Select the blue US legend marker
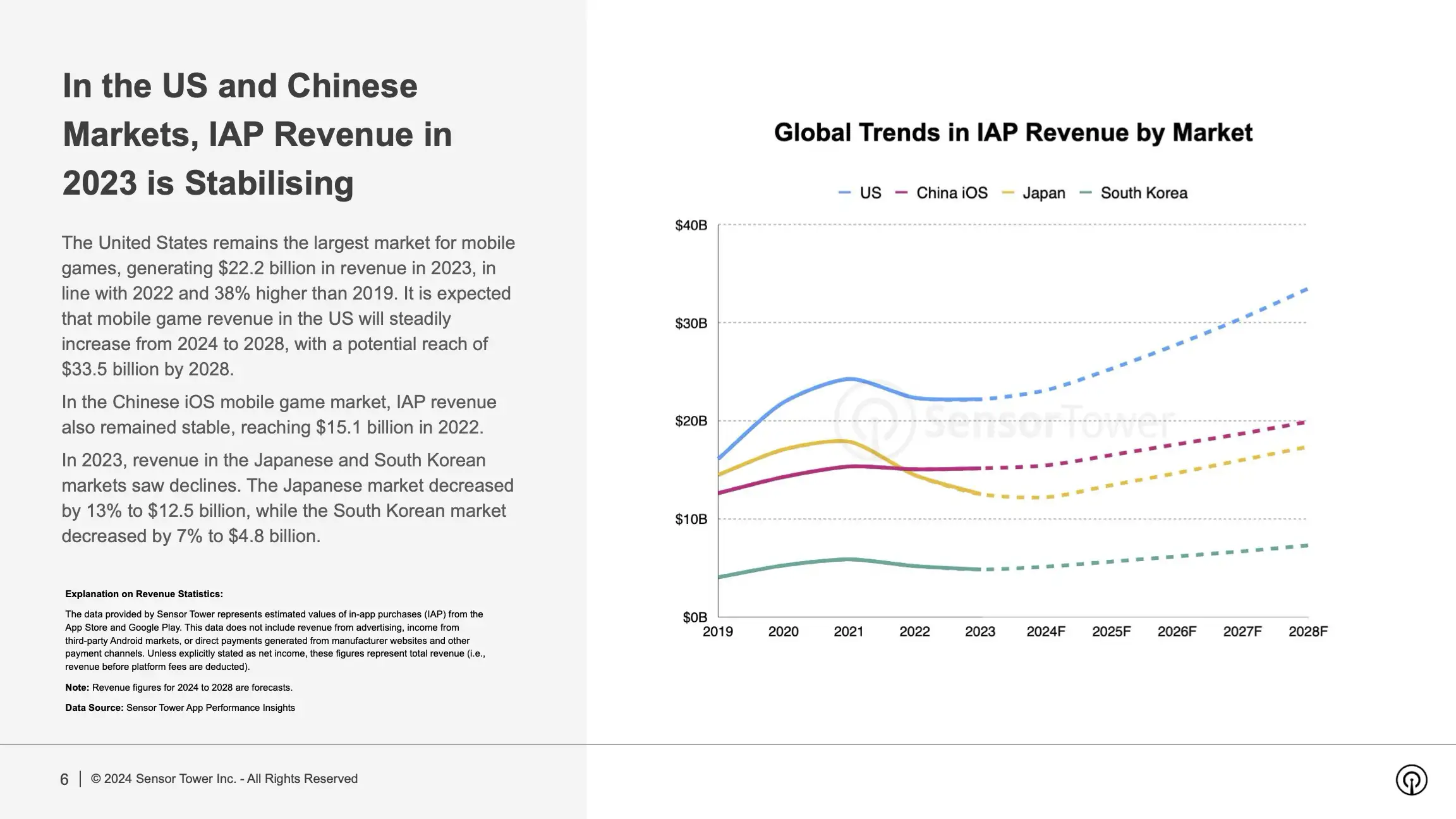This screenshot has height=819, width=1456. pos(844,193)
